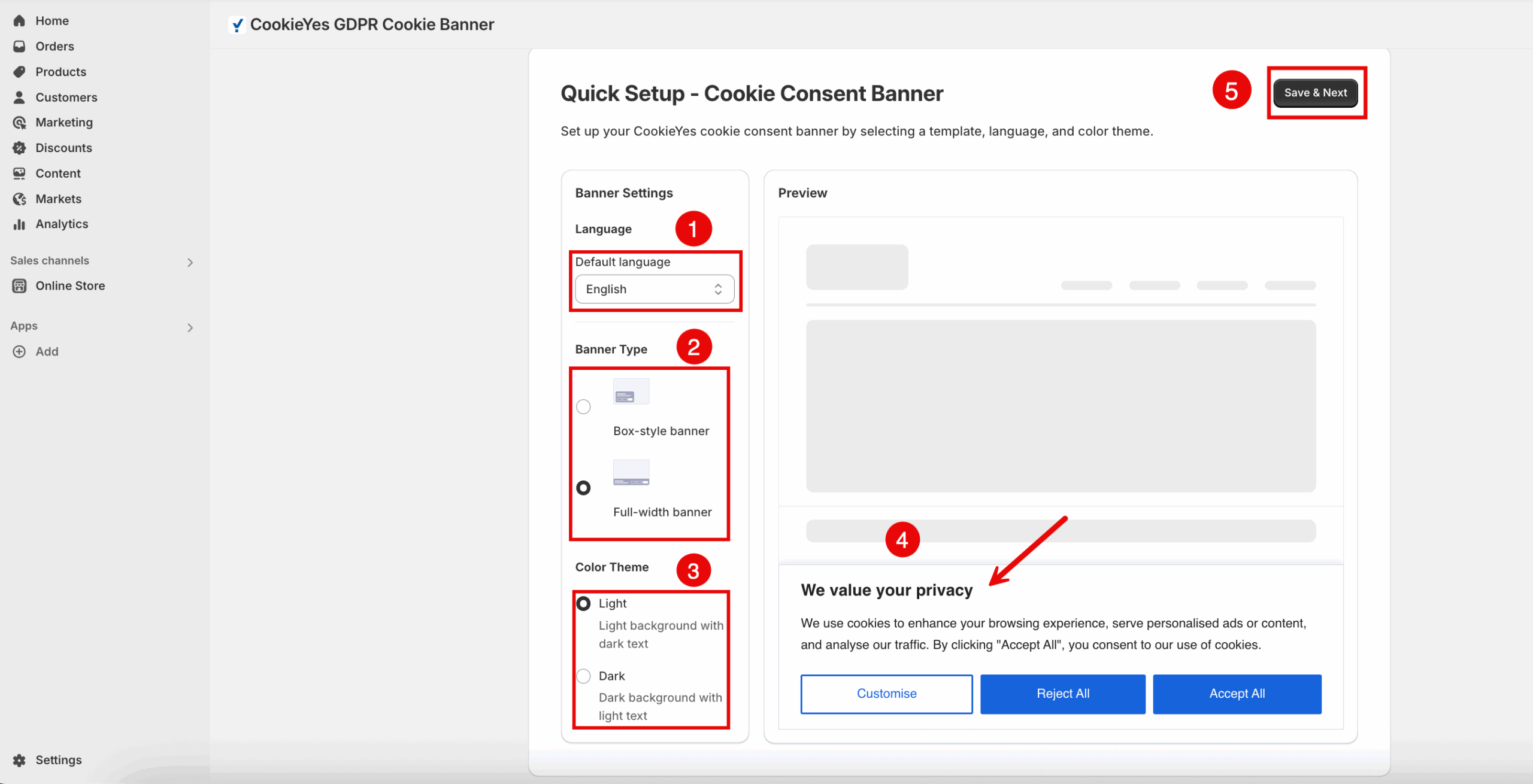
Task: Open Customers using the person icon
Action: click(x=20, y=97)
